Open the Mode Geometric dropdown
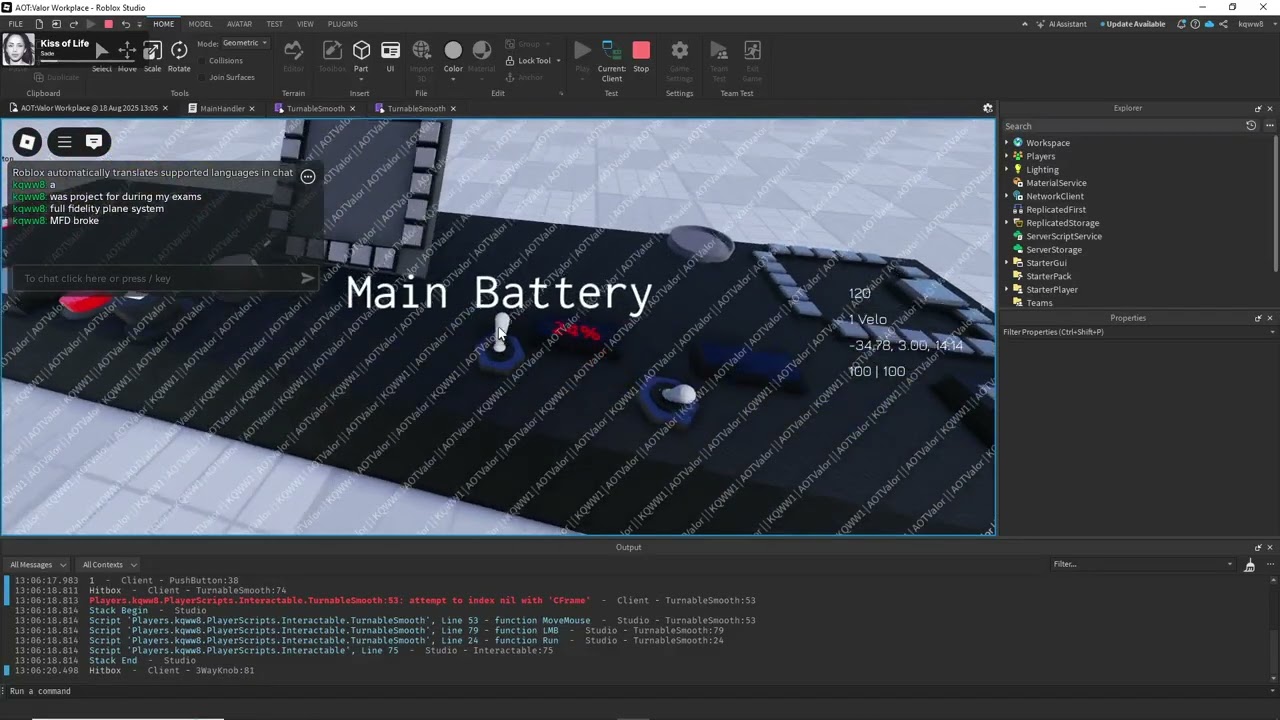Viewport: 1280px width, 720px height. point(245,43)
